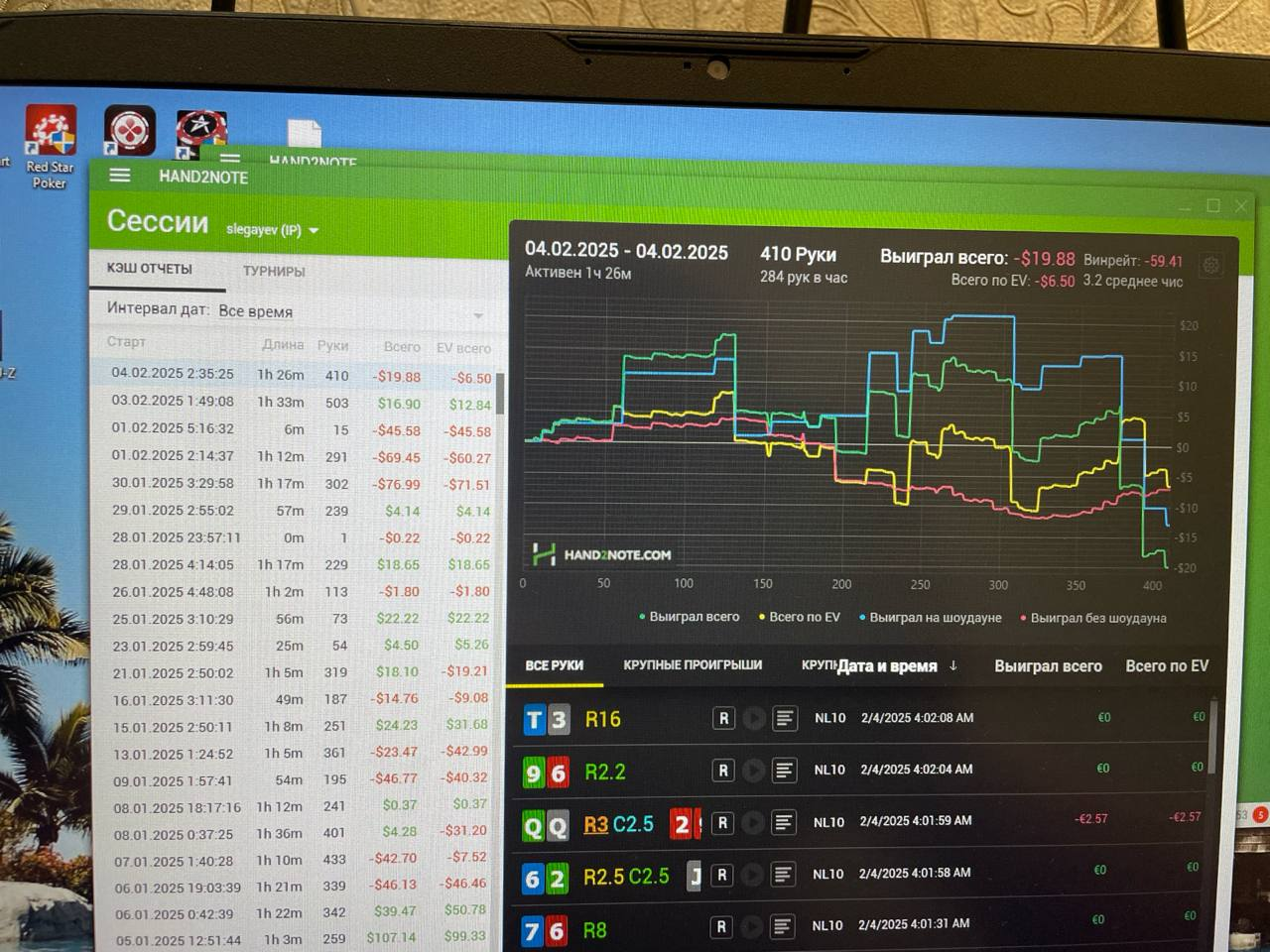Play the replay for the 76 R8 hand
This screenshot has height=952, width=1270.
(752, 926)
